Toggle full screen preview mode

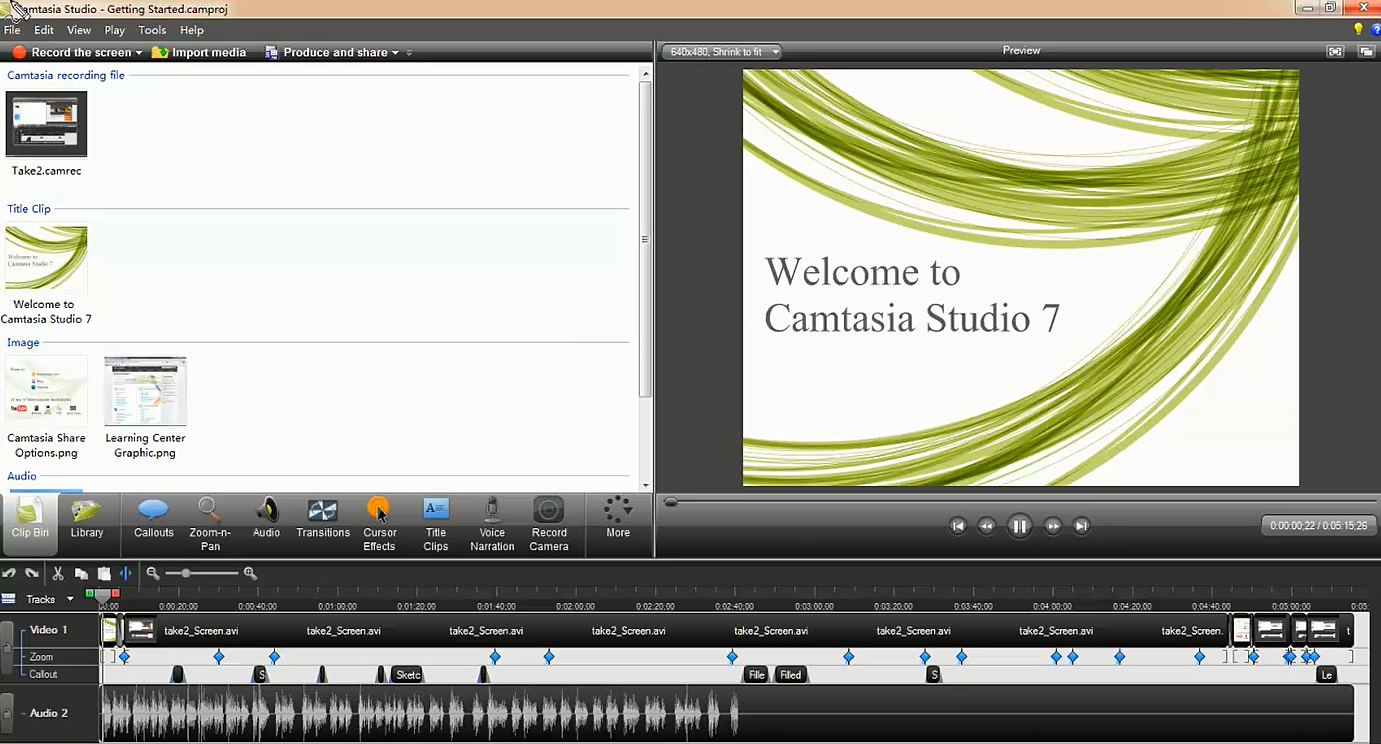pyautogui.click(x=1334, y=51)
